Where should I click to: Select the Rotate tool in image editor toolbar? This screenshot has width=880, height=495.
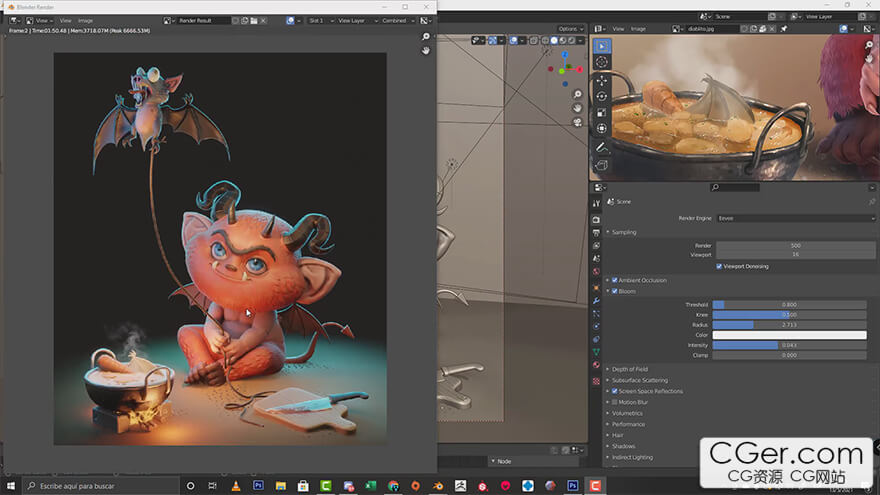point(602,97)
